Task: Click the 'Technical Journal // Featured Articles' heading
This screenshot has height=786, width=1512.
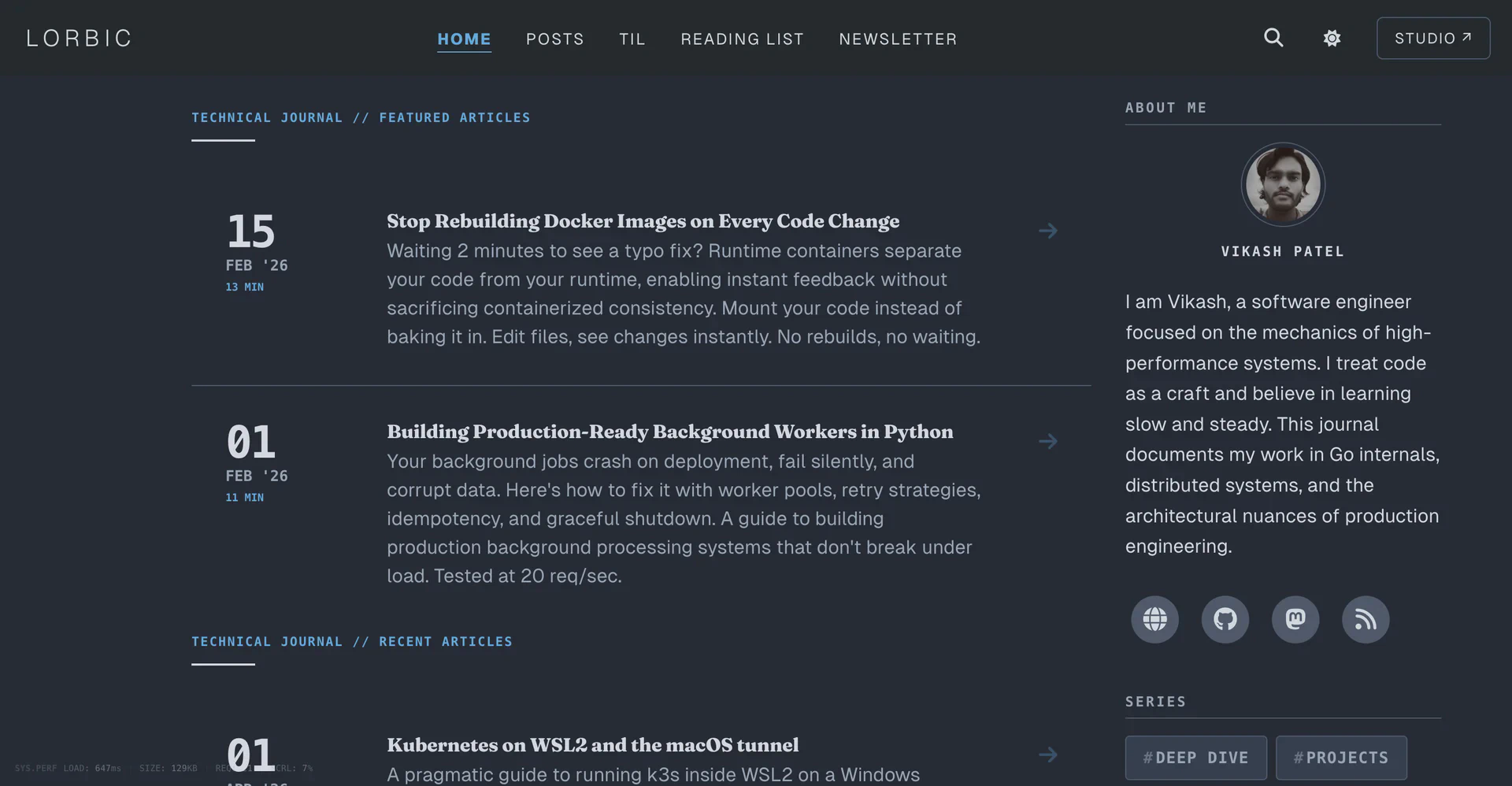Action: tap(361, 117)
